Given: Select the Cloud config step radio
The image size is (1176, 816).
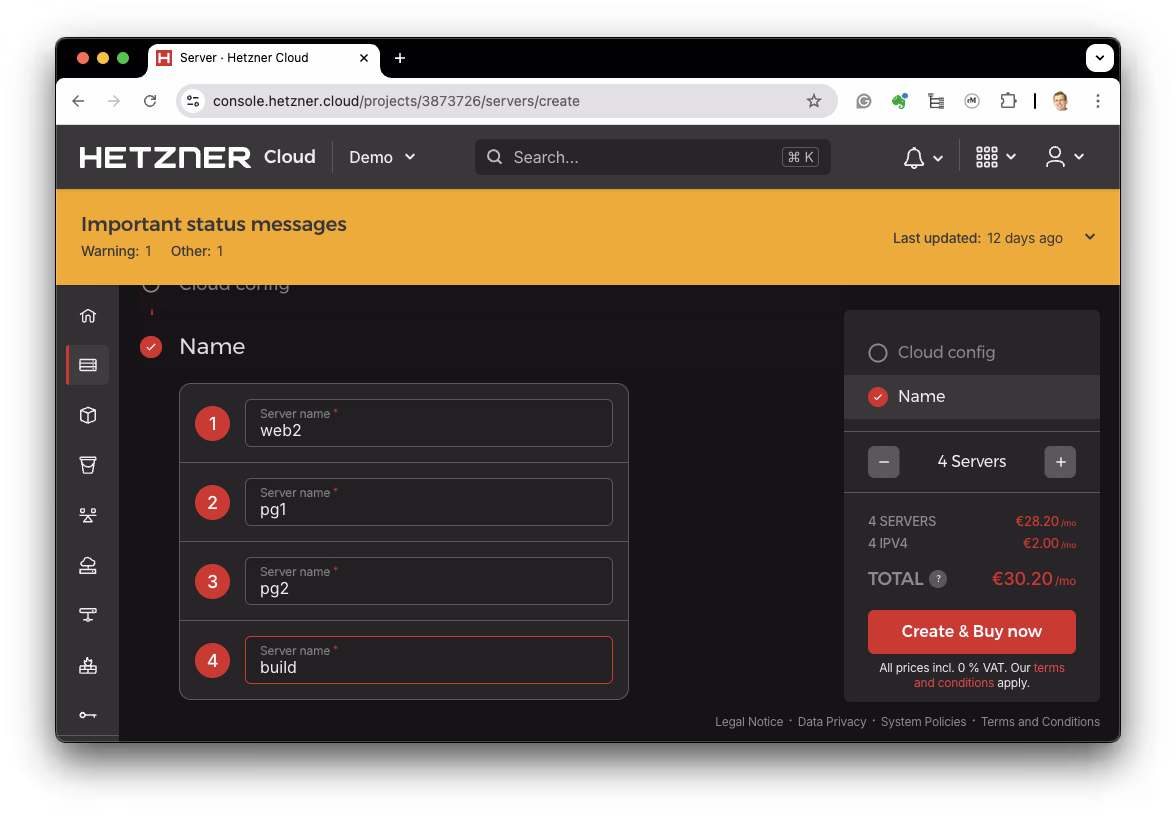Looking at the screenshot, I should tap(878, 353).
